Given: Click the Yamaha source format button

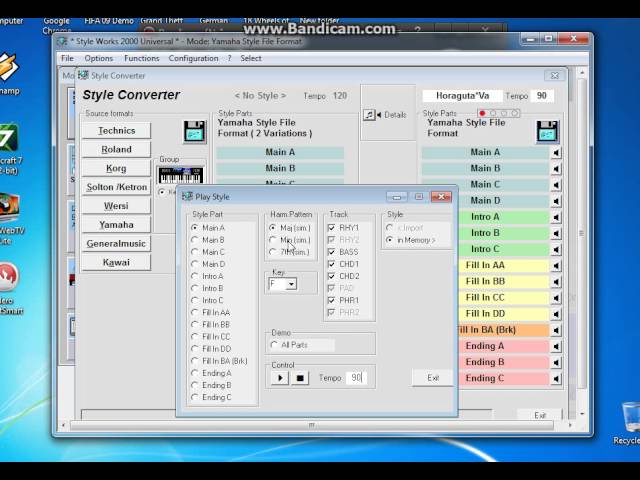Looking at the screenshot, I should (x=116, y=225).
